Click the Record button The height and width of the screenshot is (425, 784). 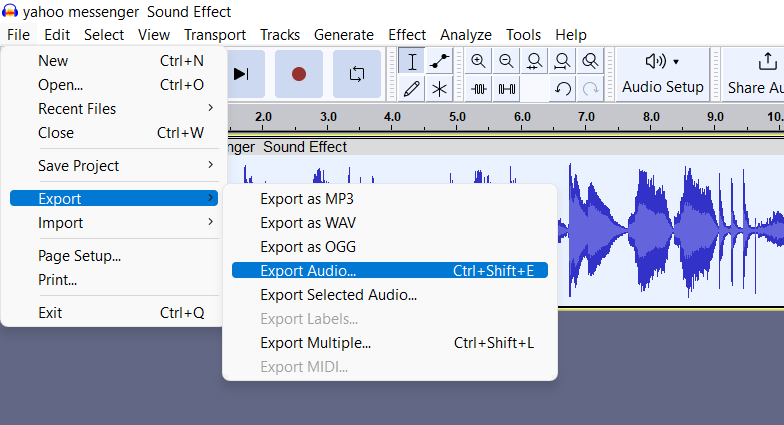(298, 74)
